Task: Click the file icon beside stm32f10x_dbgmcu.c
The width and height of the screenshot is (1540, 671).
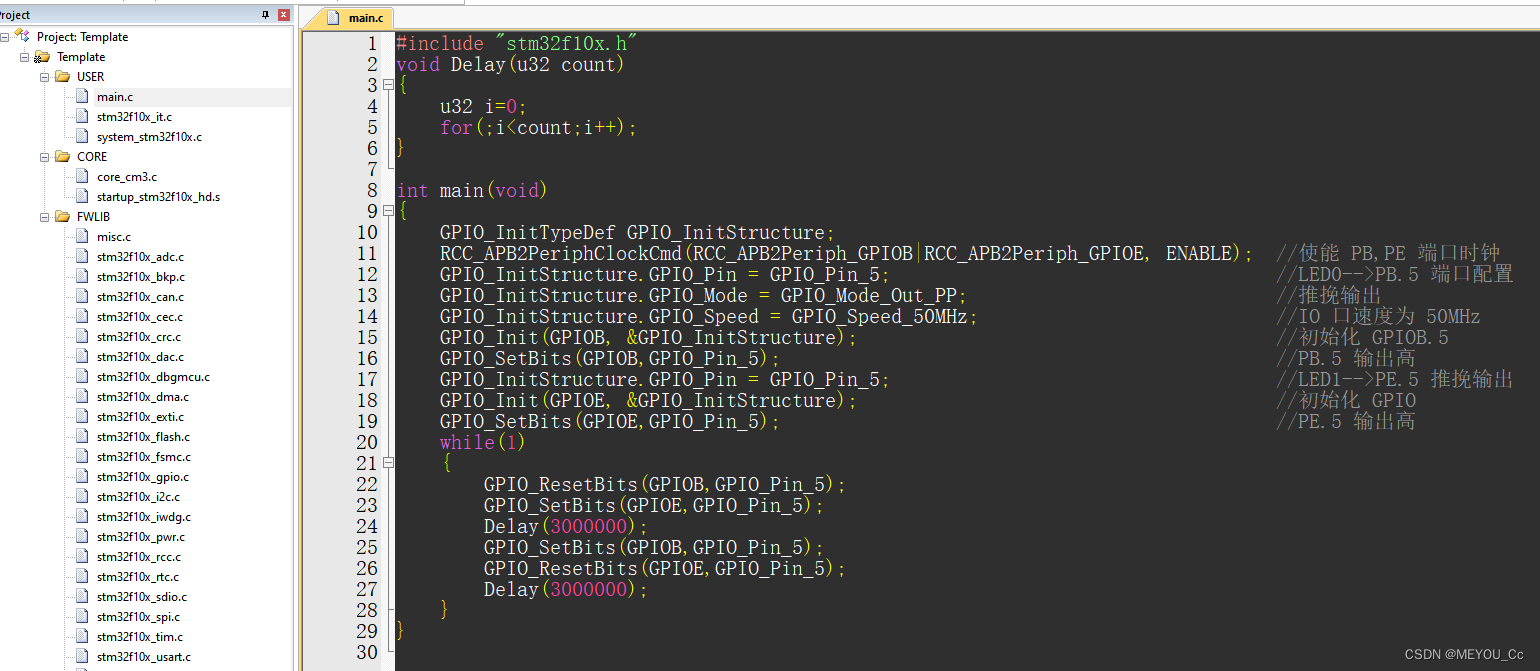Action: click(x=82, y=377)
